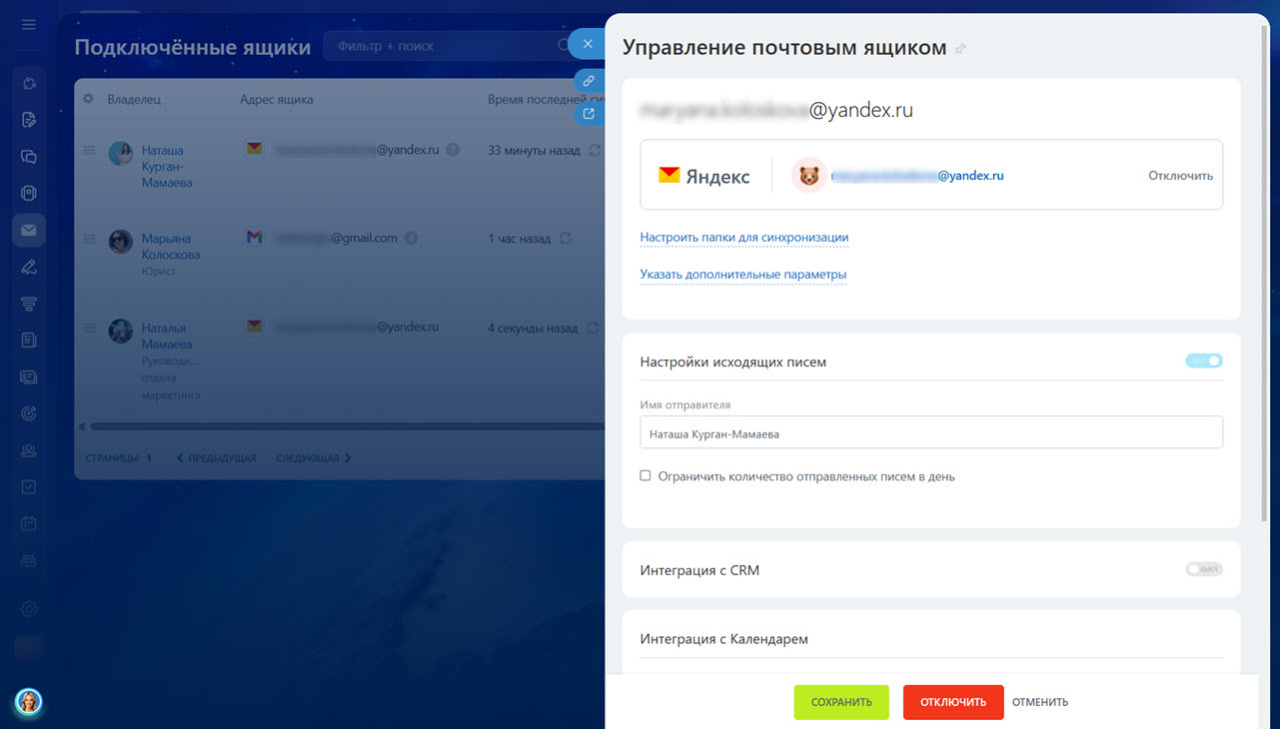Go to the previous page of mailboxes

click(217, 458)
